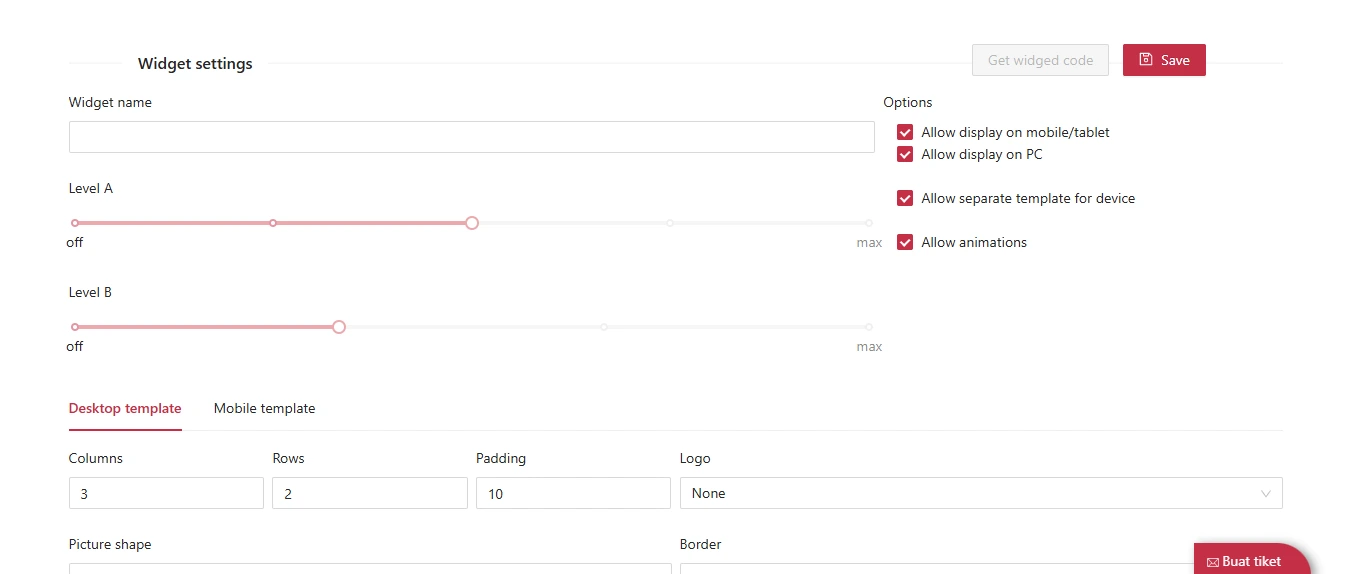Set Level B slider to max
Screen dimensions: 1351x574
pyautogui.click(x=869, y=327)
